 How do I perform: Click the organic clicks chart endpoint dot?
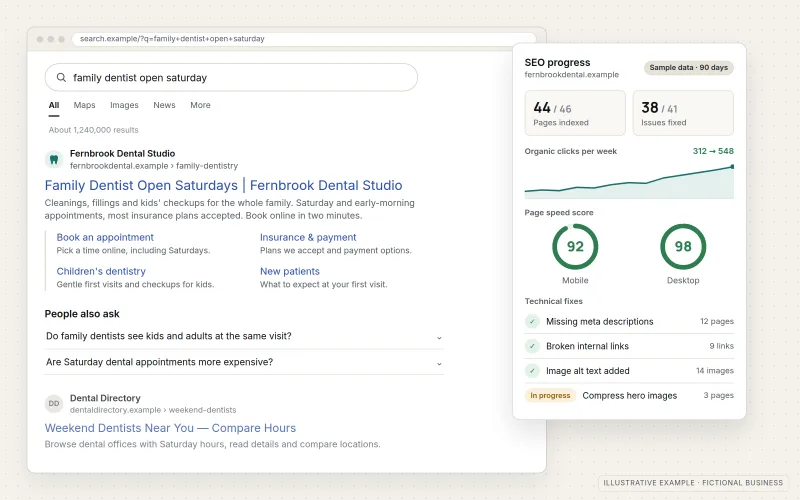(x=732, y=166)
